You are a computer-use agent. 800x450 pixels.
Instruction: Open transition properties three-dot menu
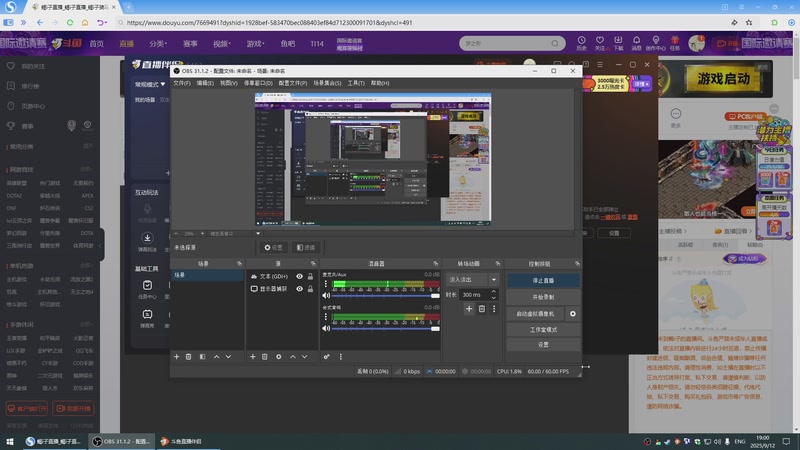click(494, 309)
